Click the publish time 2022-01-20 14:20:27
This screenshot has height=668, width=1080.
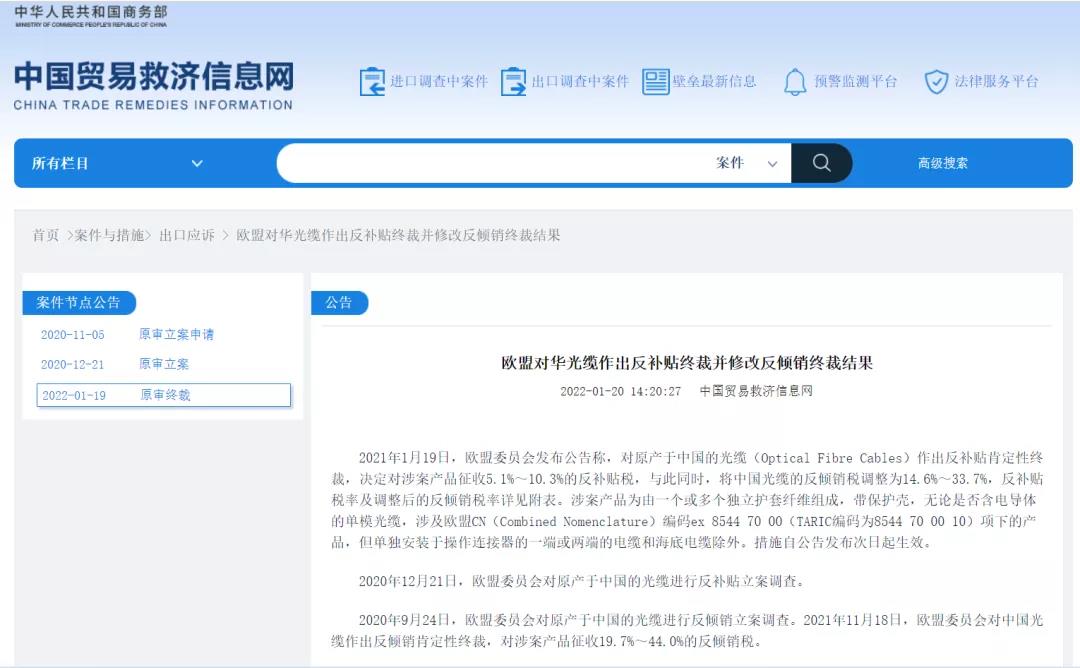point(621,391)
